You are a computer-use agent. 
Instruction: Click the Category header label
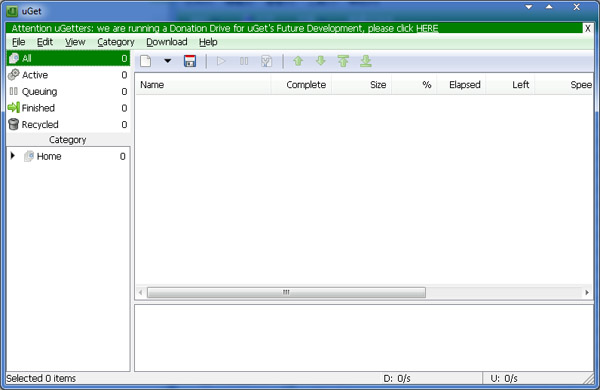click(x=67, y=140)
